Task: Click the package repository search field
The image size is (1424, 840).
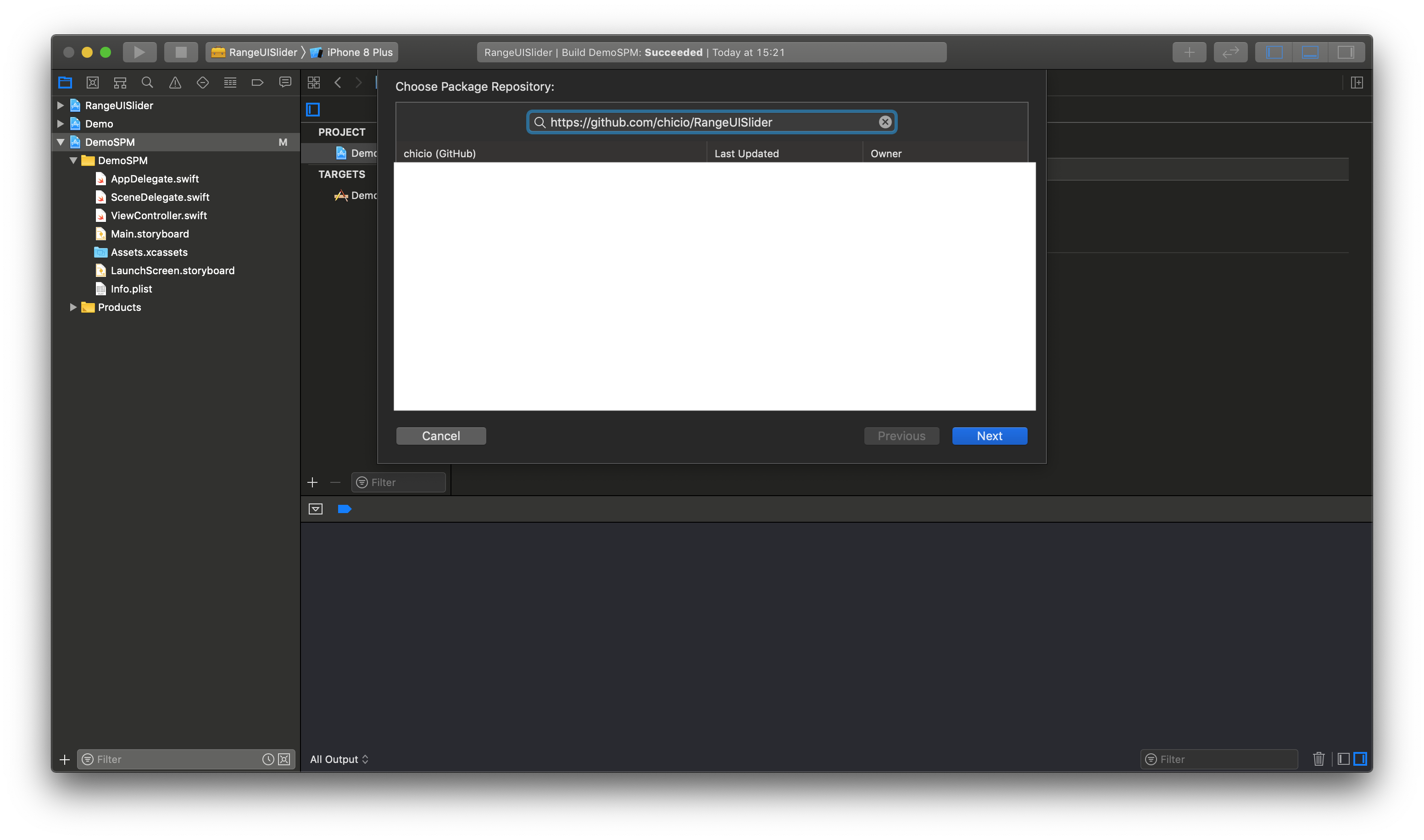Action: point(708,122)
